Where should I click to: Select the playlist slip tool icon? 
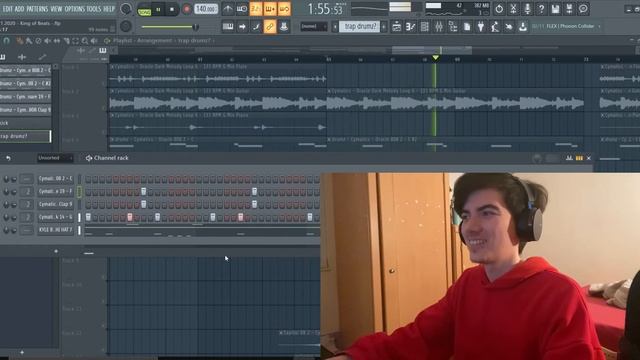tap(57, 41)
